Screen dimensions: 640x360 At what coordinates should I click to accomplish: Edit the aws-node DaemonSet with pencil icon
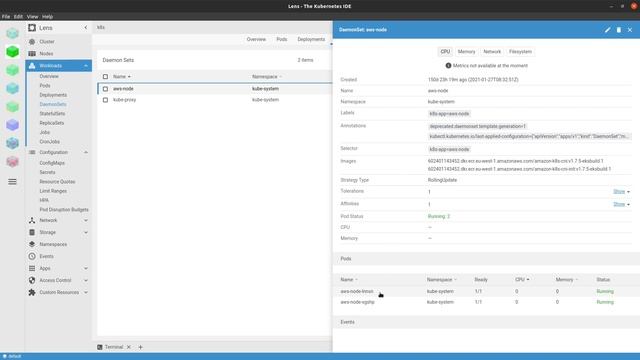[608, 30]
